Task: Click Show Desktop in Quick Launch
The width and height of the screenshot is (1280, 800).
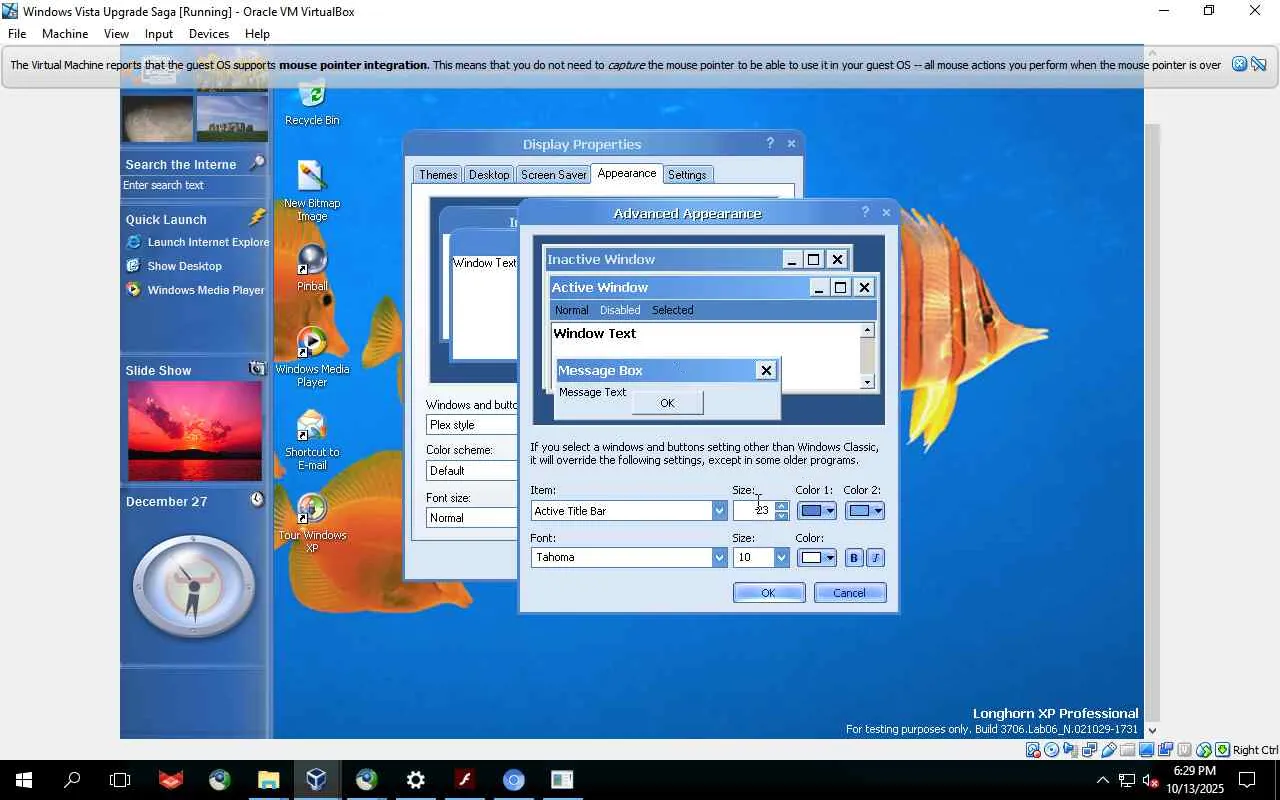Action: [x=174, y=266]
